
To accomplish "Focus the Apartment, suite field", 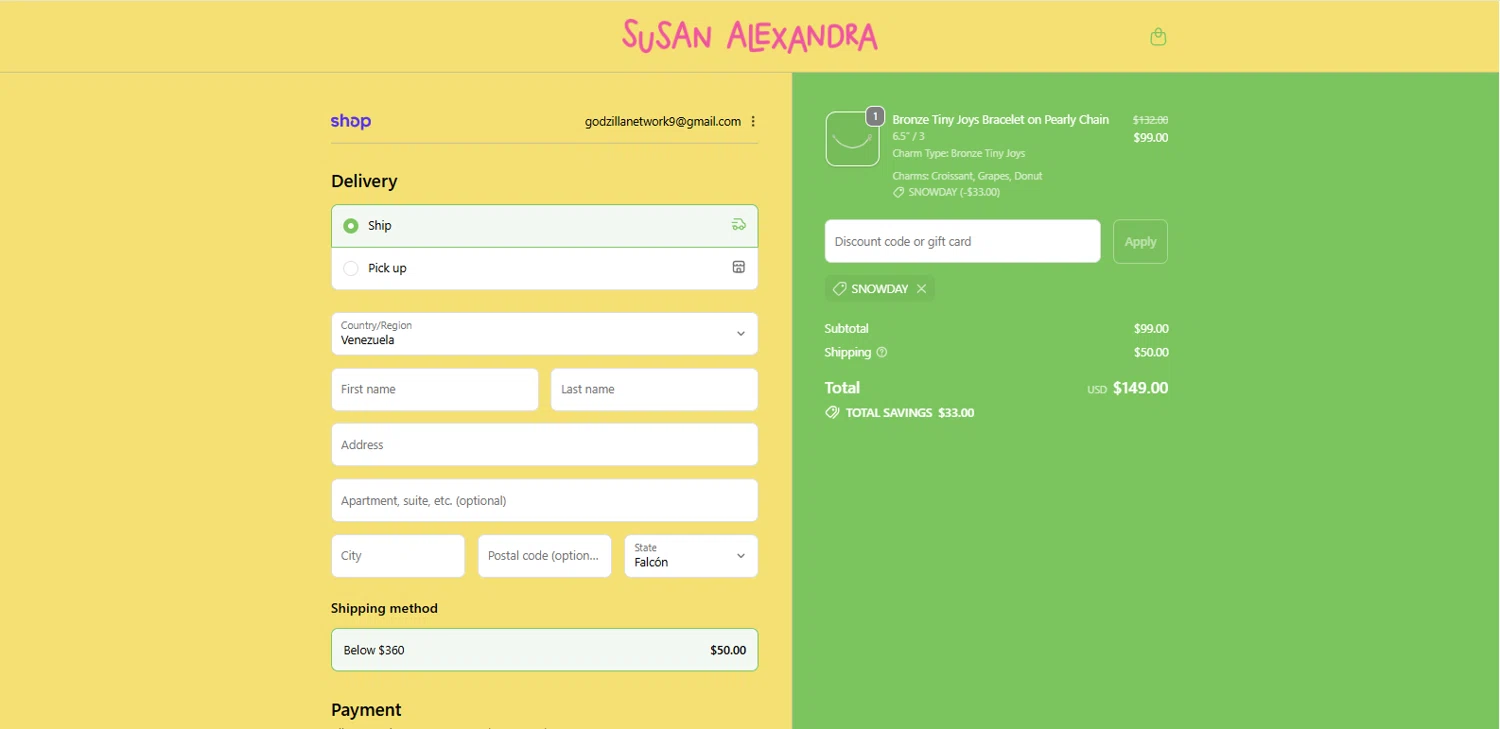I will [545, 500].
